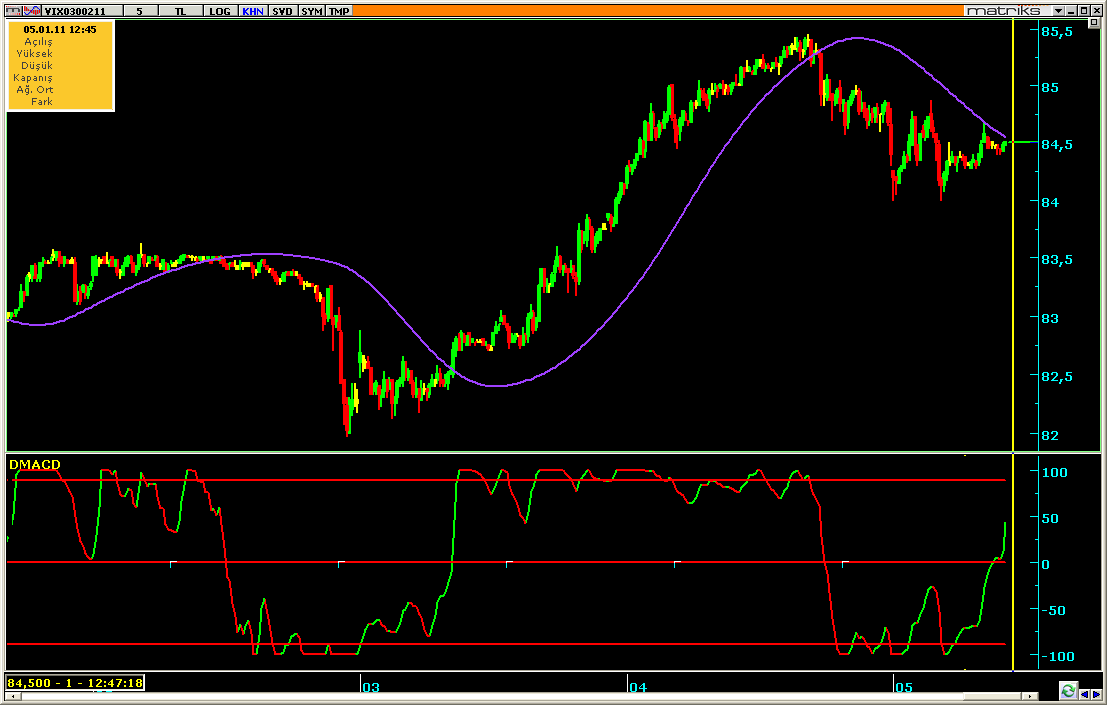Screen dimensions: 1107x705
Task: Click the 04 date marker on timeline
Action: click(x=638, y=687)
